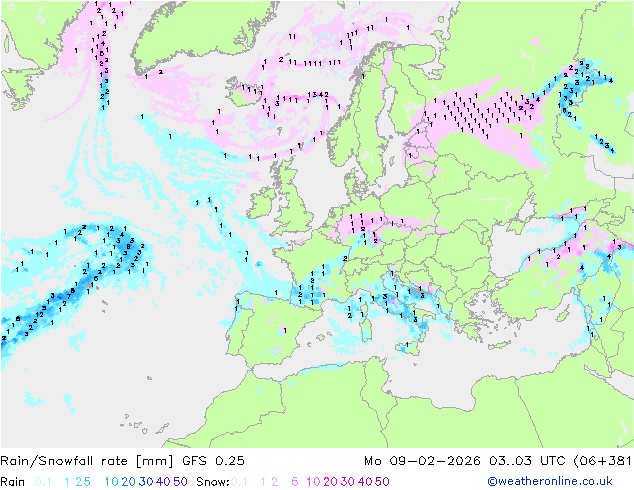This screenshot has height=490, width=634.
Task: Click the Rain 20 legend value
Action: pos(129,482)
